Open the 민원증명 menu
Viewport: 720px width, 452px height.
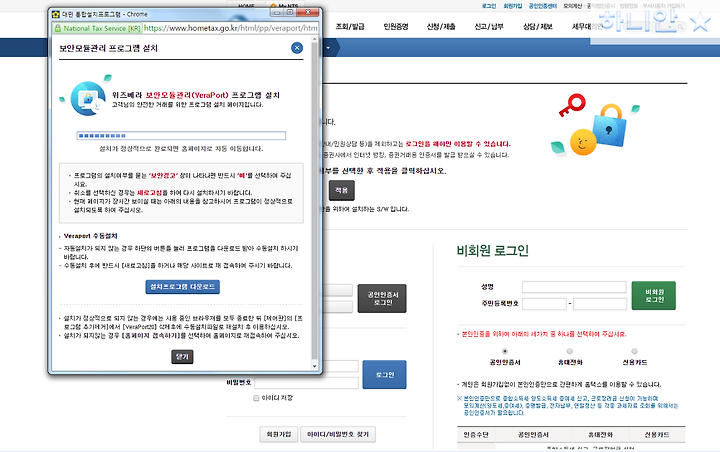click(396, 27)
